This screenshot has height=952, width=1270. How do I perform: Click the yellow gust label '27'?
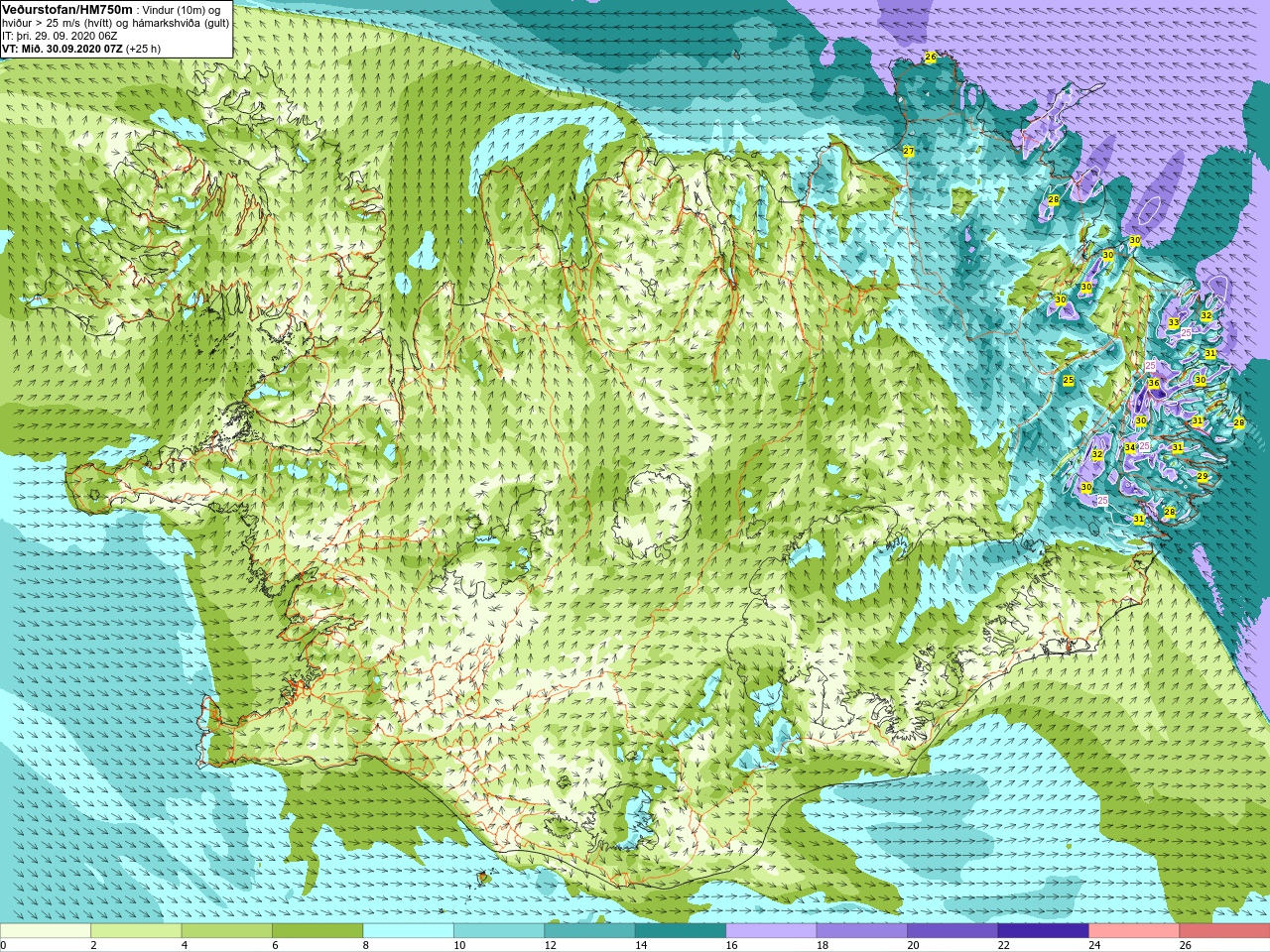pos(908,151)
